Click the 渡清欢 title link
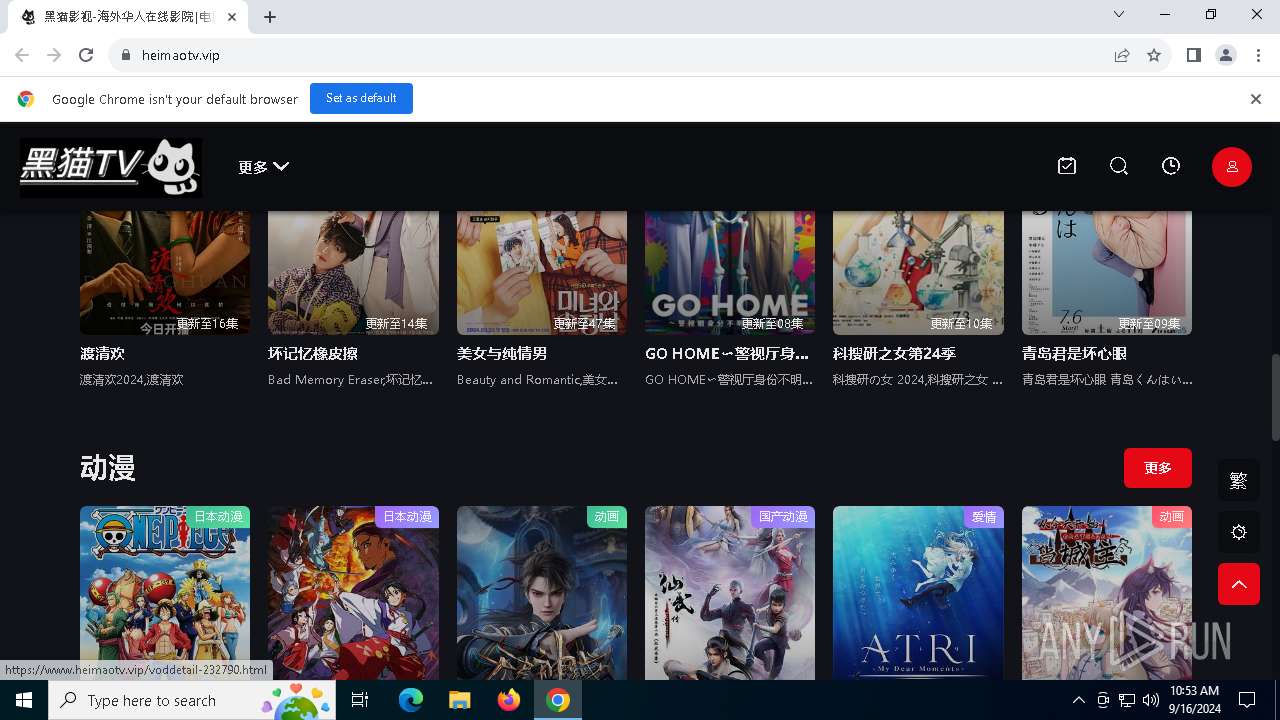 coord(102,353)
